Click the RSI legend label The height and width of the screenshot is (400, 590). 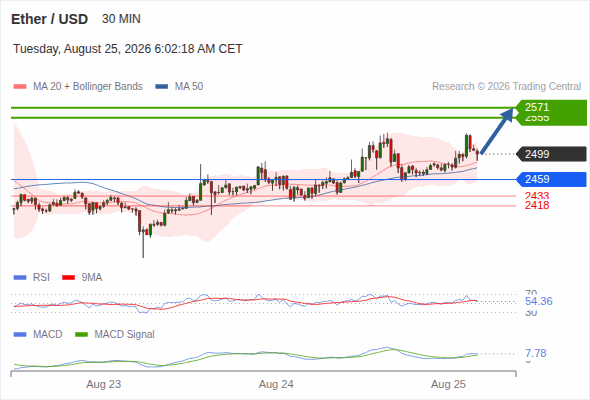(41, 277)
